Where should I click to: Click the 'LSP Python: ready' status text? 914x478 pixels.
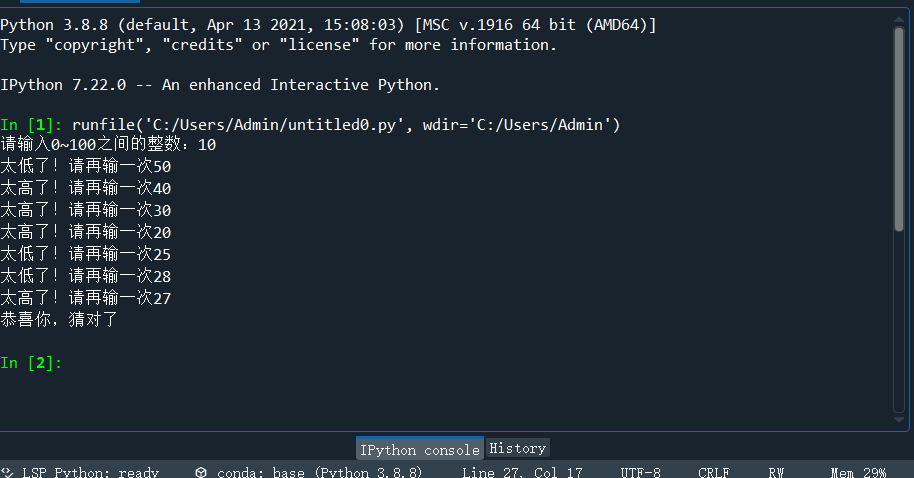(90, 472)
